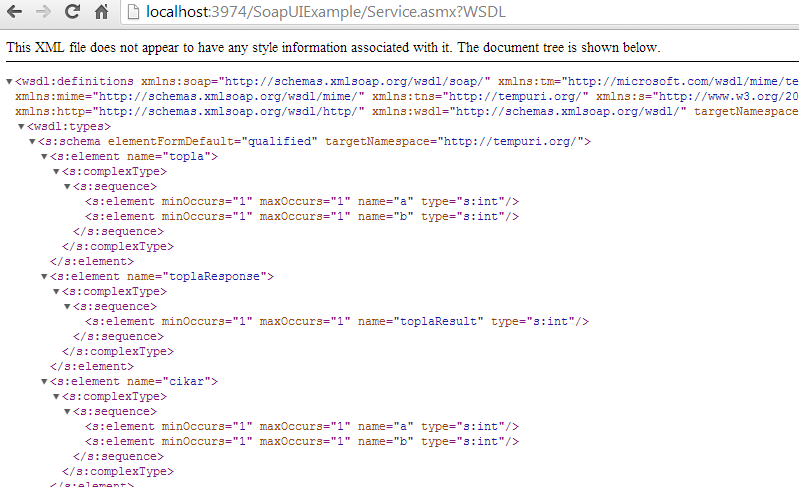Image resolution: width=799 pixels, height=487 pixels.
Task: Collapse the s:schema node
Action: pyautogui.click(x=33, y=142)
